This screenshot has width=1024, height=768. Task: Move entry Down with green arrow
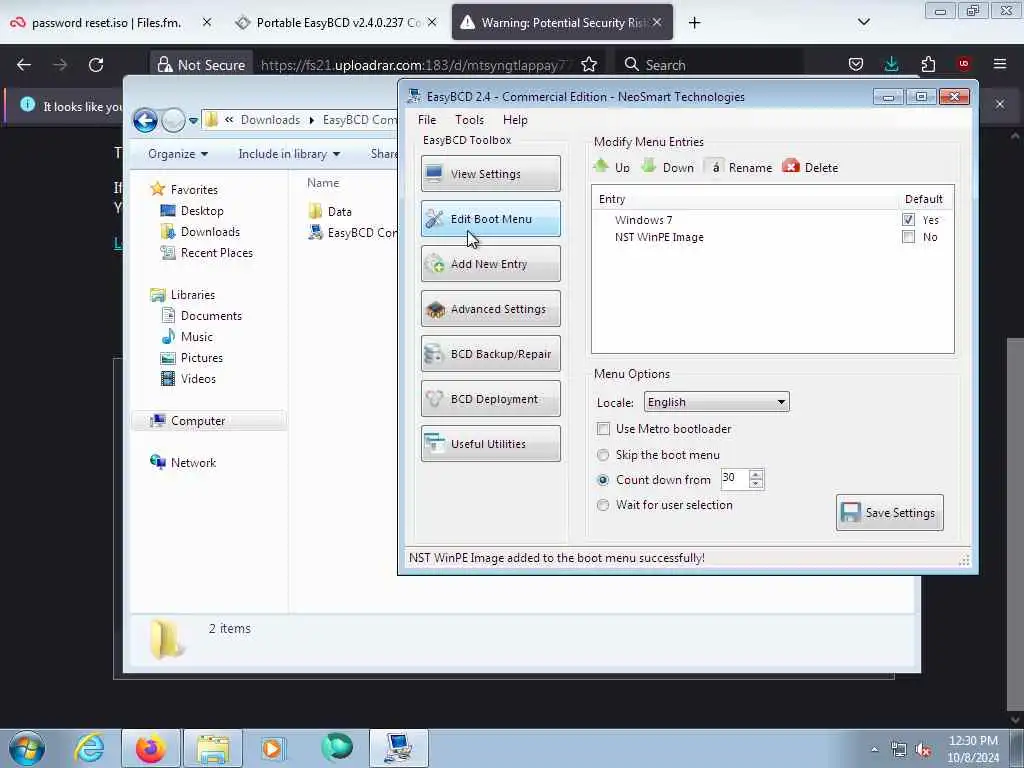point(667,167)
